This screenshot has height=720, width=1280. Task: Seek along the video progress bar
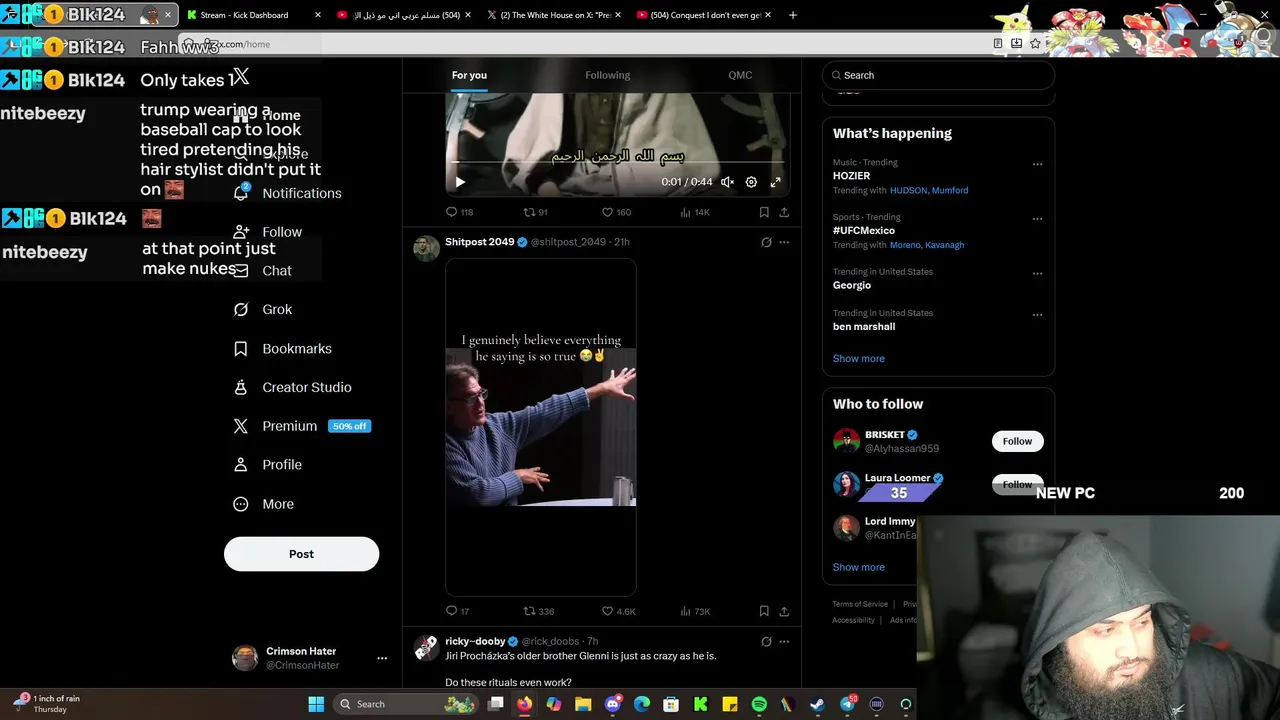(x=617, y=163)
